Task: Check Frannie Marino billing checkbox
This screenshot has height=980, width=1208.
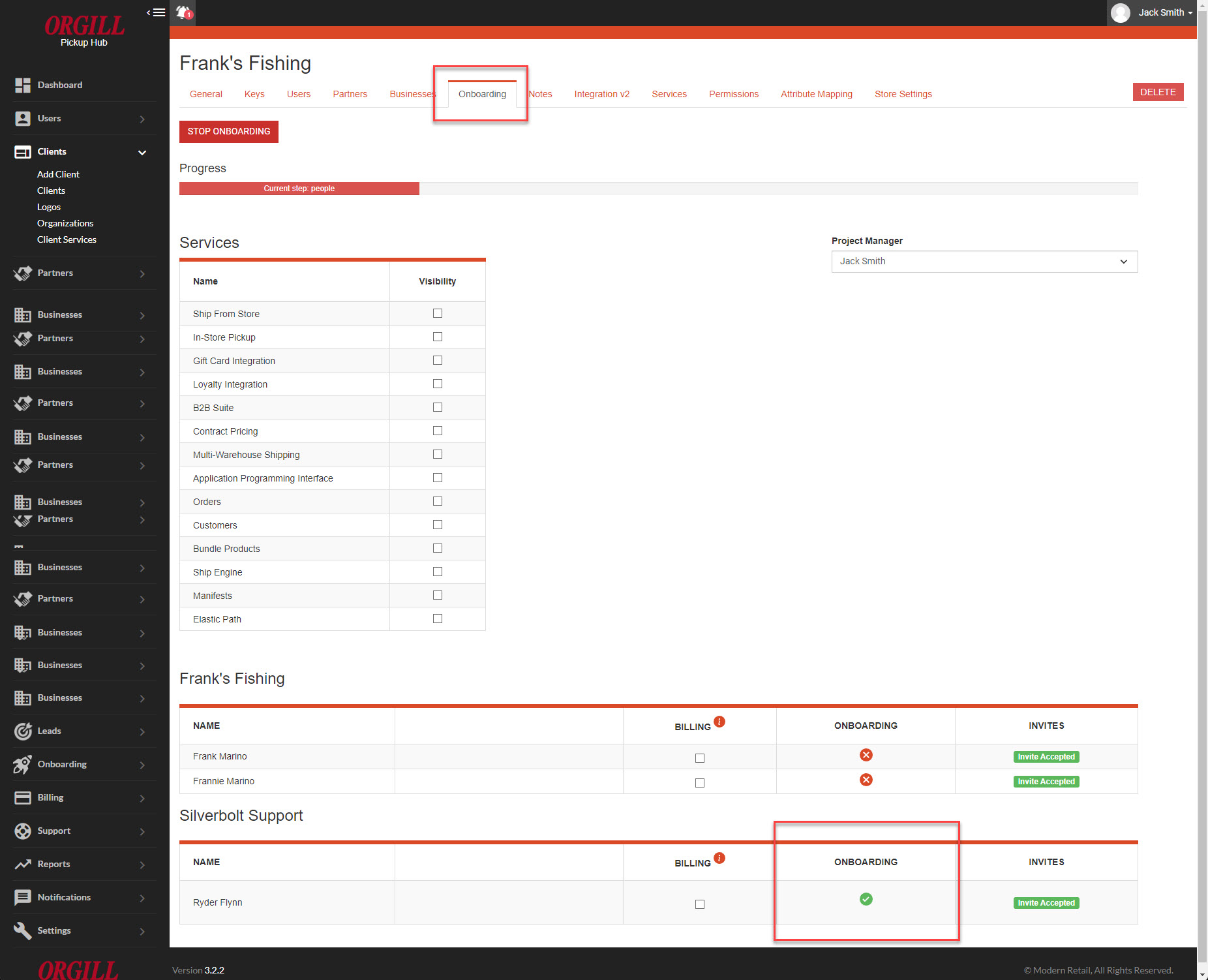Action: 700,783
